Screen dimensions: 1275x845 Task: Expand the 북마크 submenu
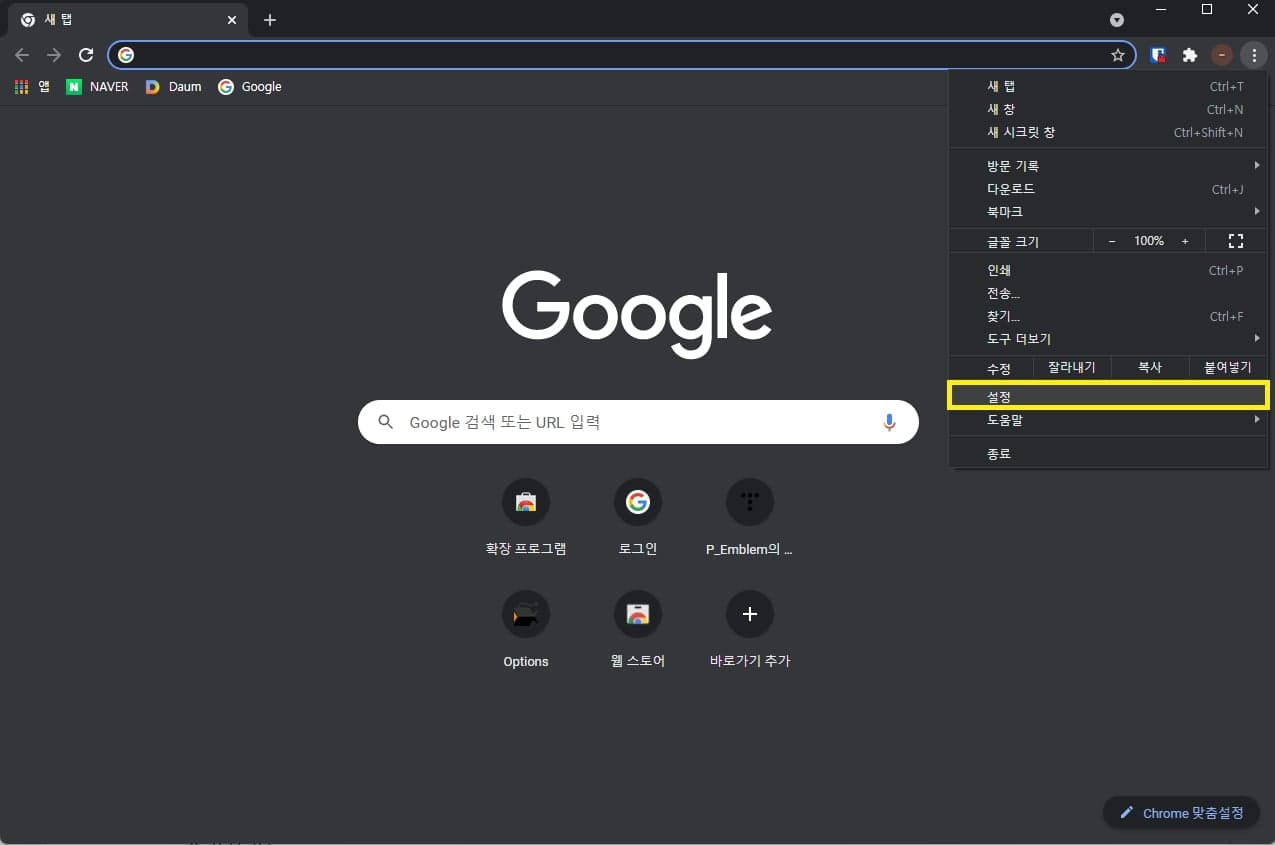(x=1004, y=211)
